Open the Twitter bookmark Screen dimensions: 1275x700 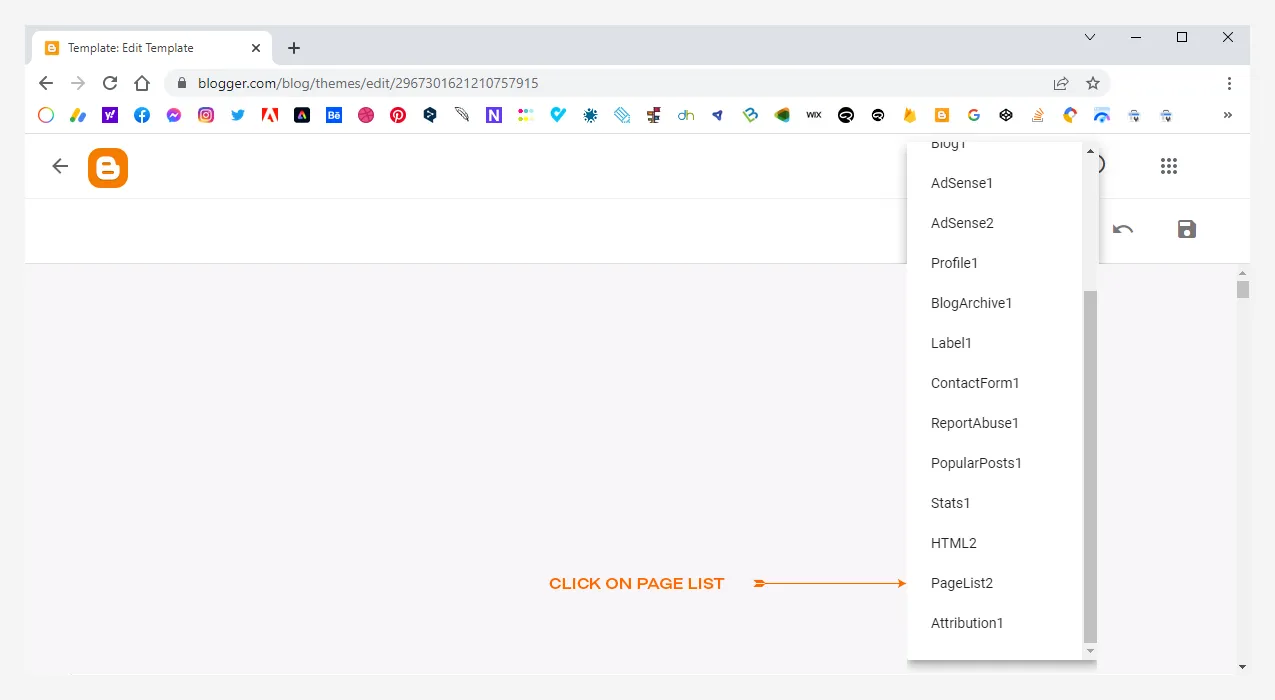(238, 115)
